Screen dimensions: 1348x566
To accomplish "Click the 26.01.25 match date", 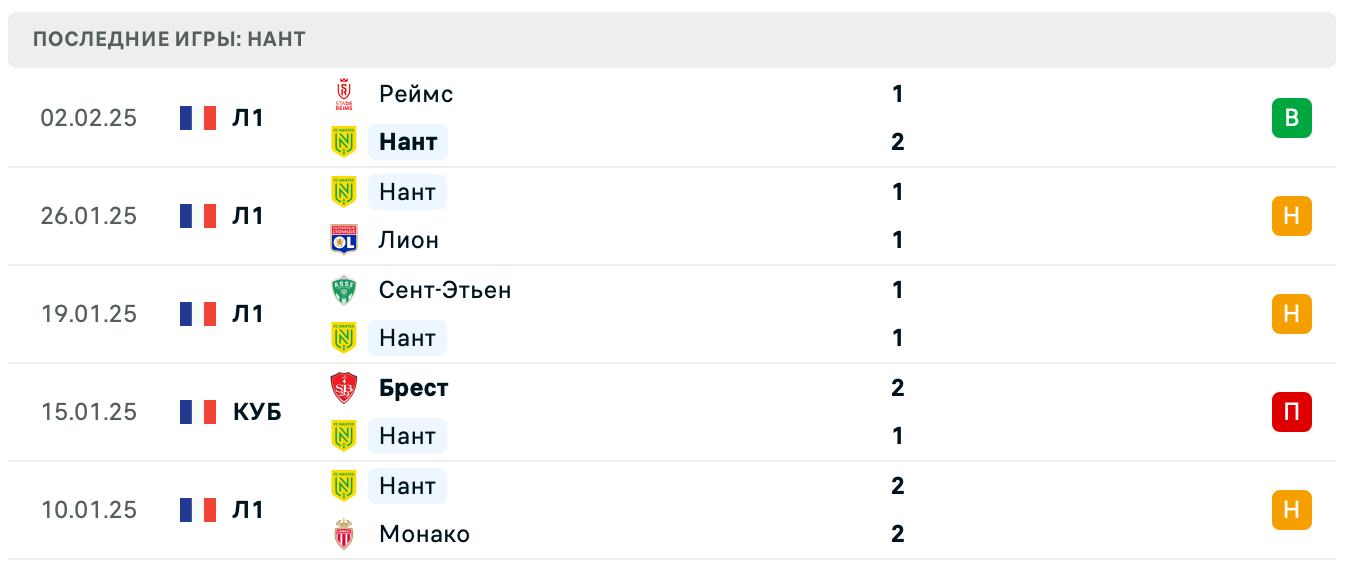I will click(89, 216).
